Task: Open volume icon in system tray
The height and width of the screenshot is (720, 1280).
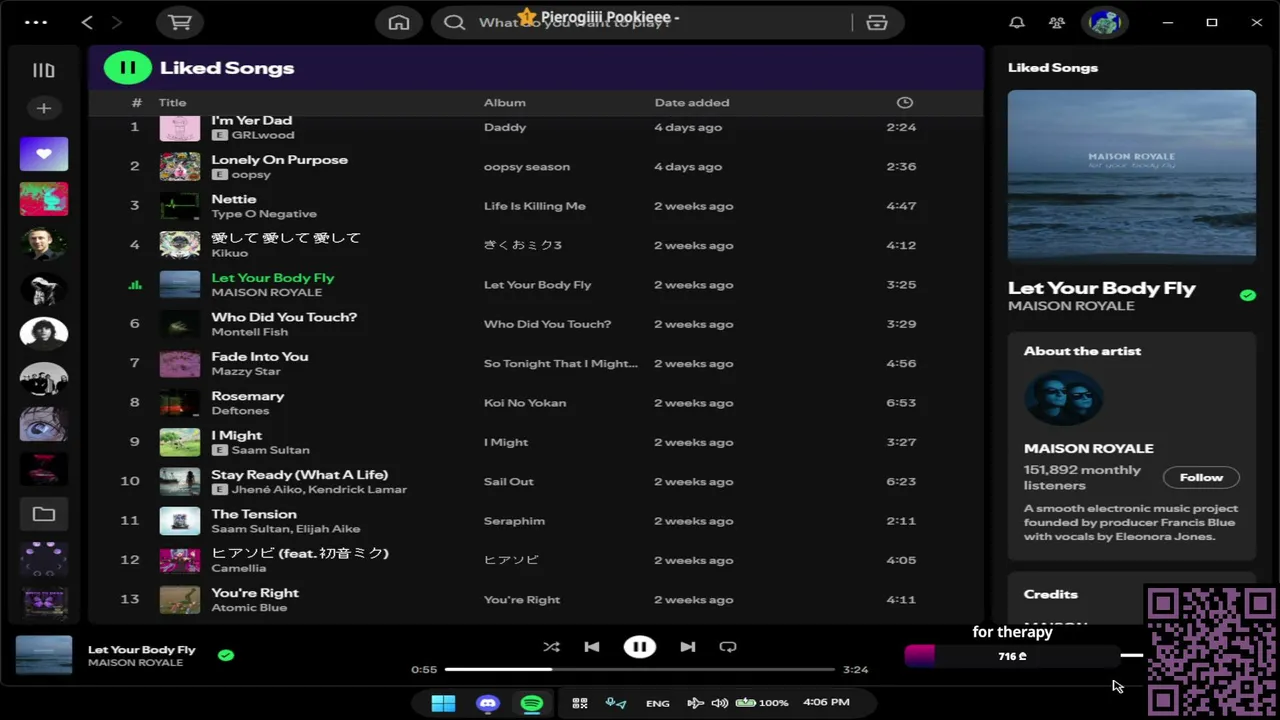Action: click(x=720, y=703)
